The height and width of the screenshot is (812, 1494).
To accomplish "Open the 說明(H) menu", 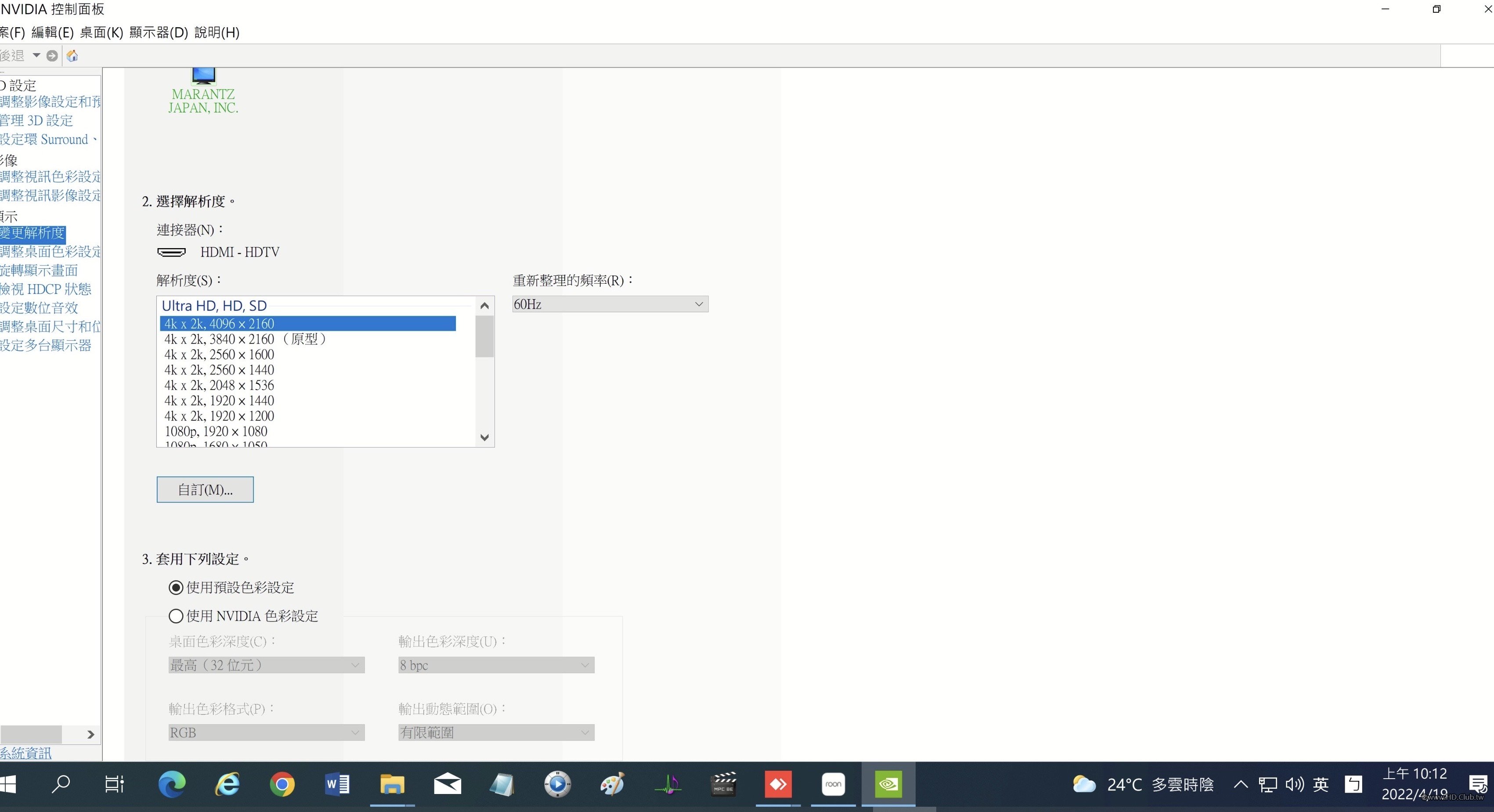I will [217, 32].
